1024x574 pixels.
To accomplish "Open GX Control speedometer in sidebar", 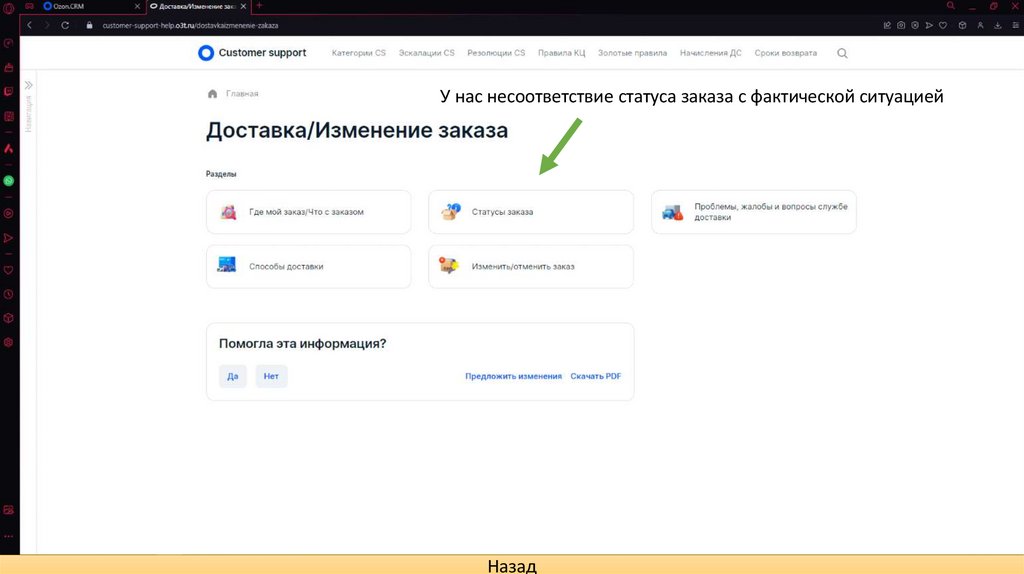I will (x=8, y=43).
